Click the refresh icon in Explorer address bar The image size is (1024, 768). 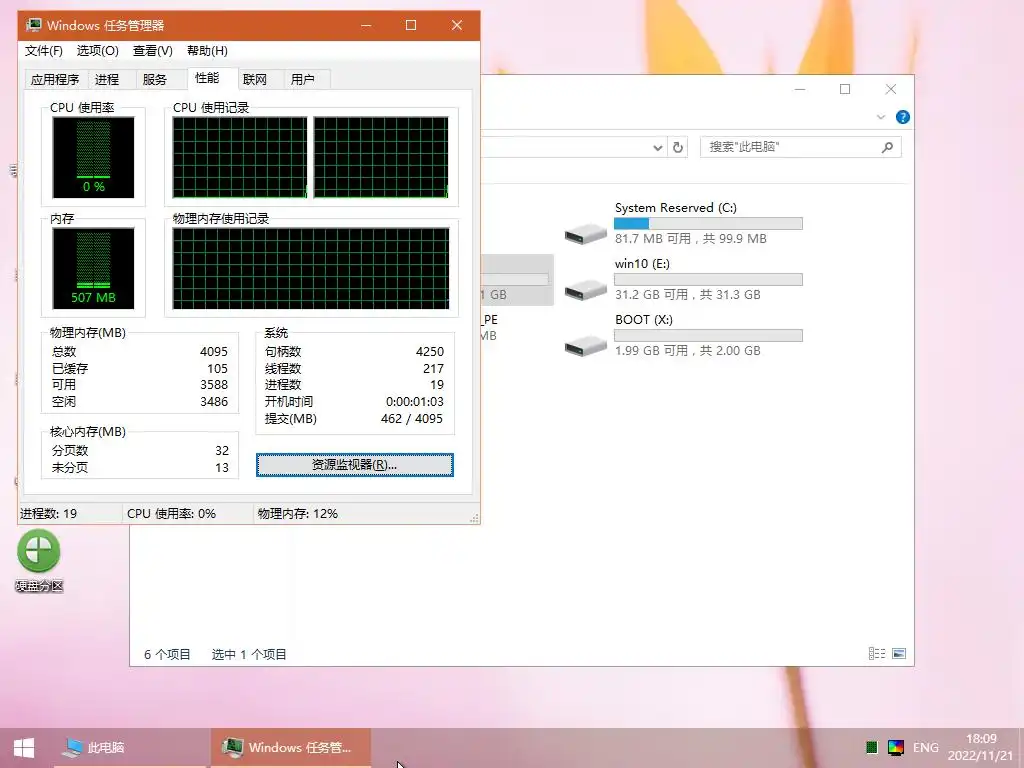click(x=678, y=148)
